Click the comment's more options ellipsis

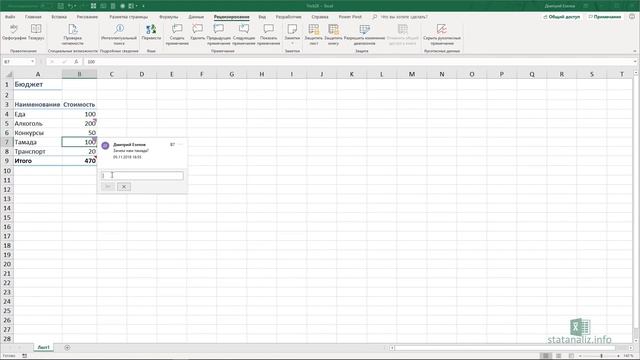click(x=181, y=144)
